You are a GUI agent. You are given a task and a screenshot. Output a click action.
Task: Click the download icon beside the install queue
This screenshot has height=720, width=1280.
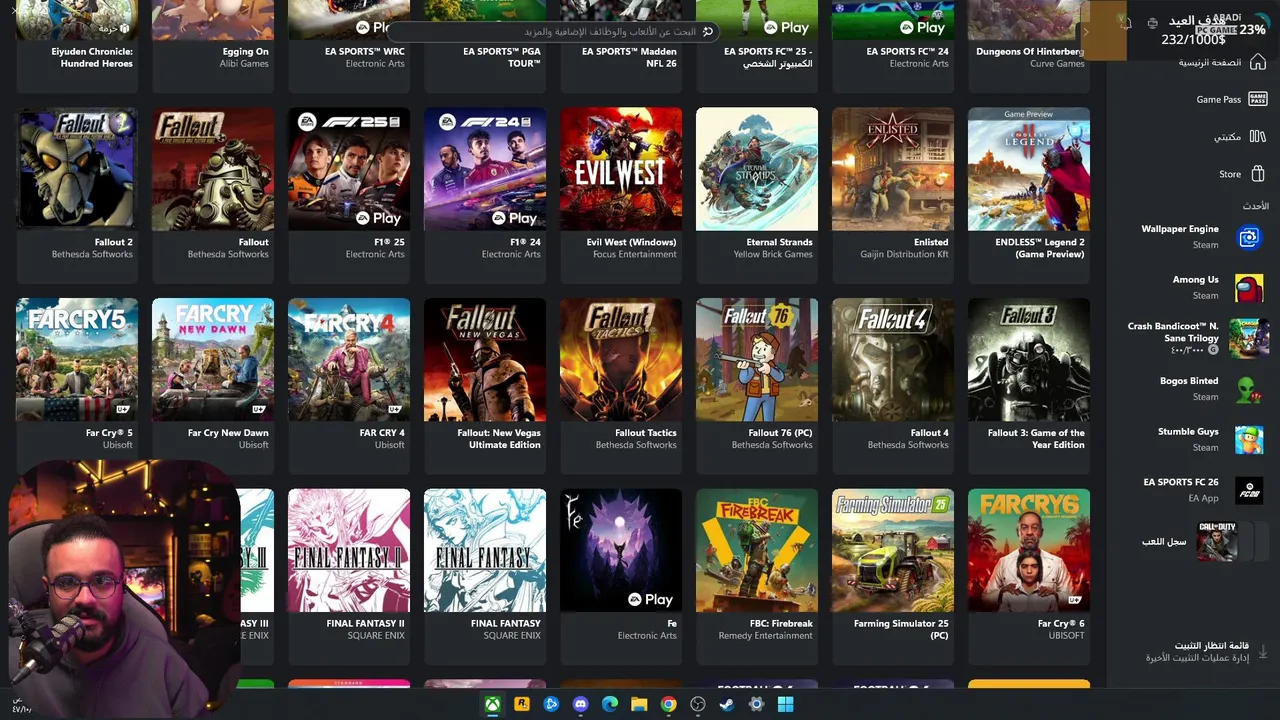point(1262,651)
